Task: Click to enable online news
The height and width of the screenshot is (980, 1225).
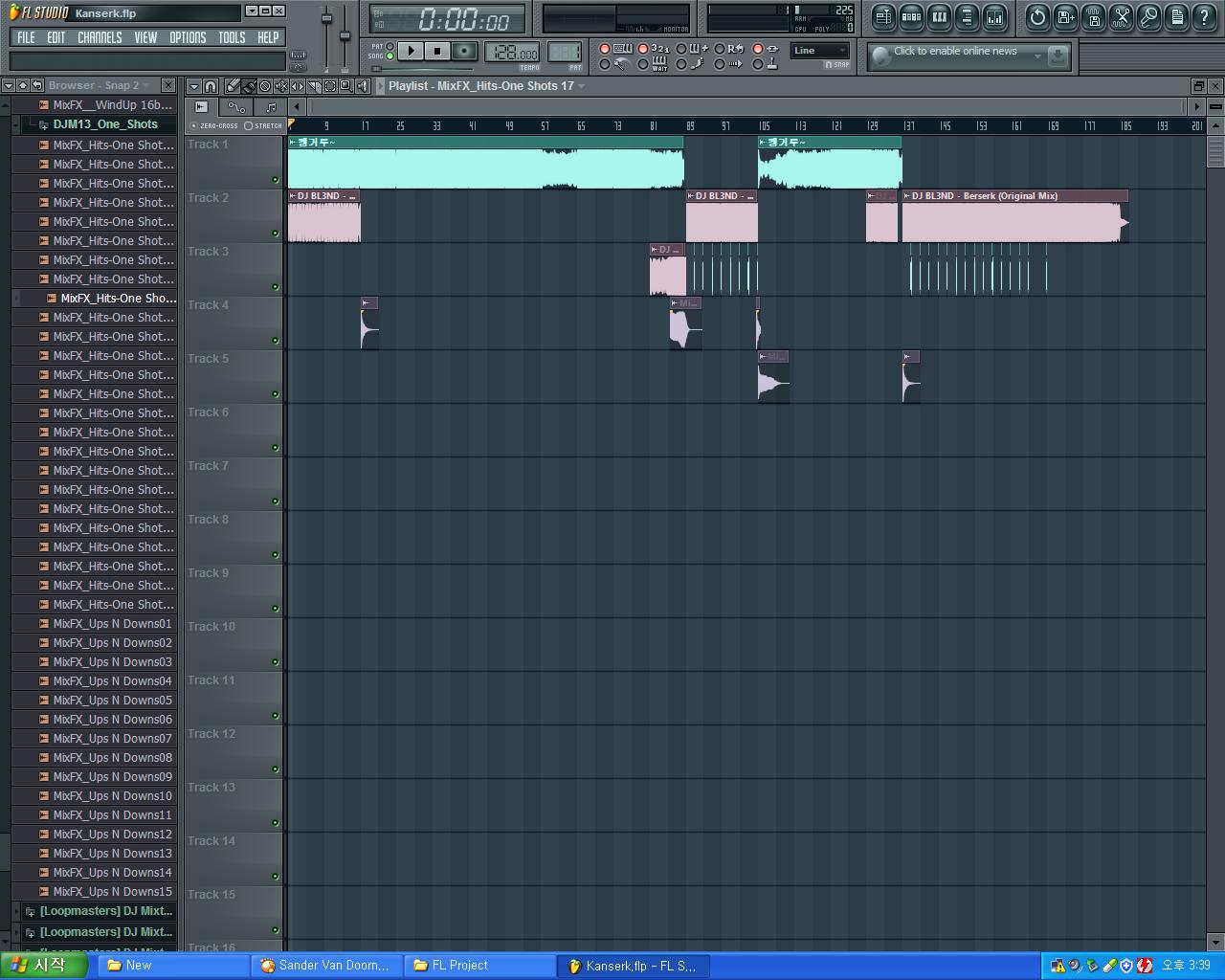Action: 955,51
